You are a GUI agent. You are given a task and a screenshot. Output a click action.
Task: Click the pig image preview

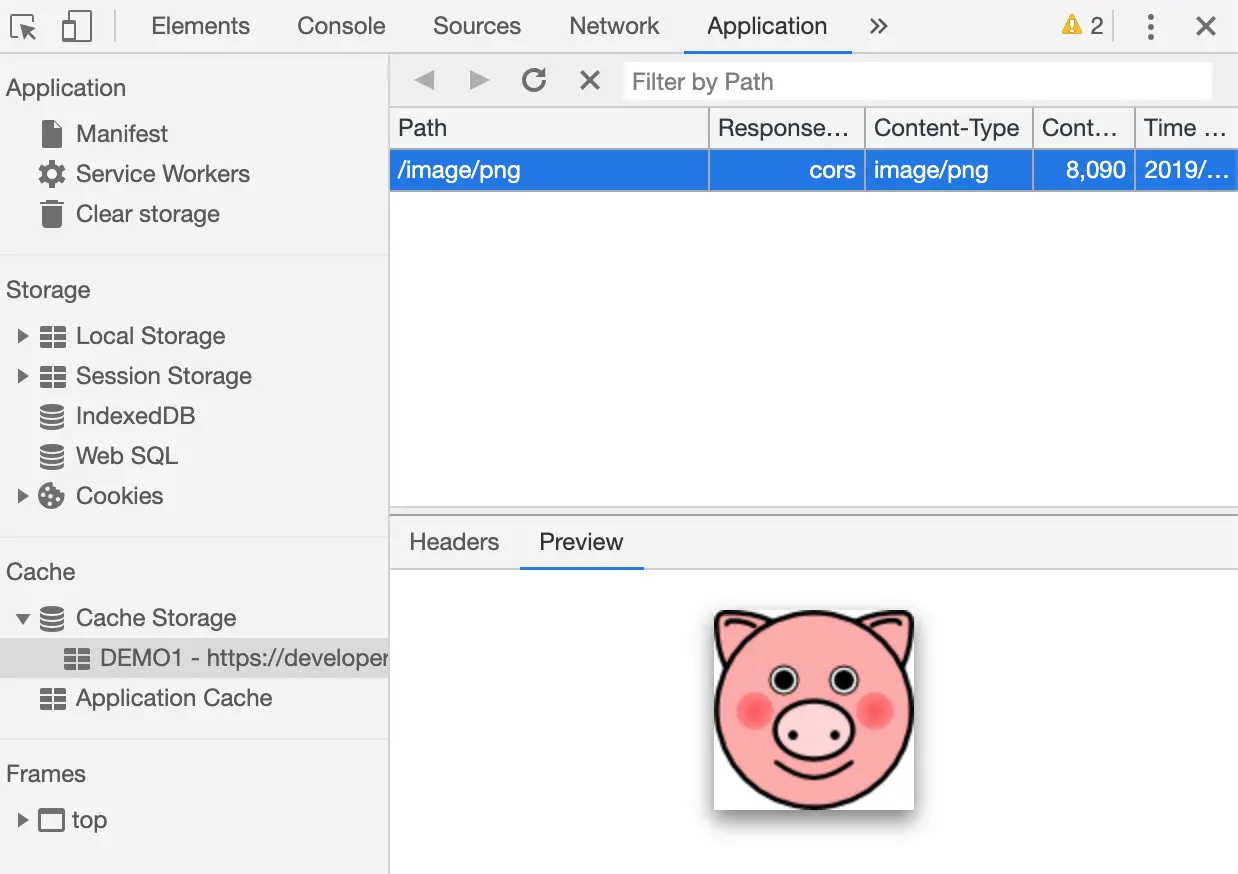click(x=813, y=709)
